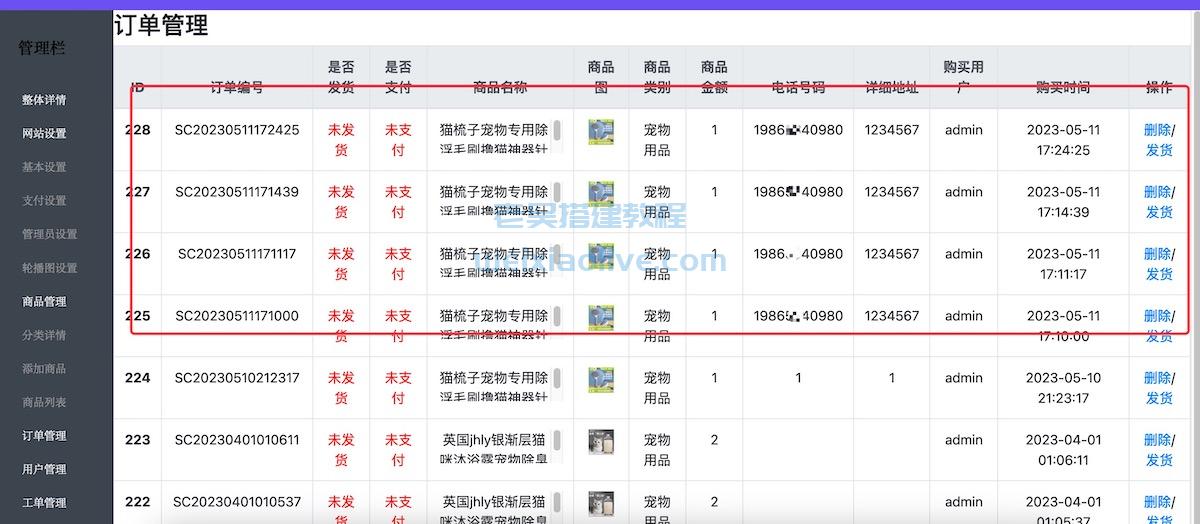Image resolution: width=1200 pixels, height=524 pixels.
Task: Open 整体详情 in the sidebar
Action: [44, 100]
